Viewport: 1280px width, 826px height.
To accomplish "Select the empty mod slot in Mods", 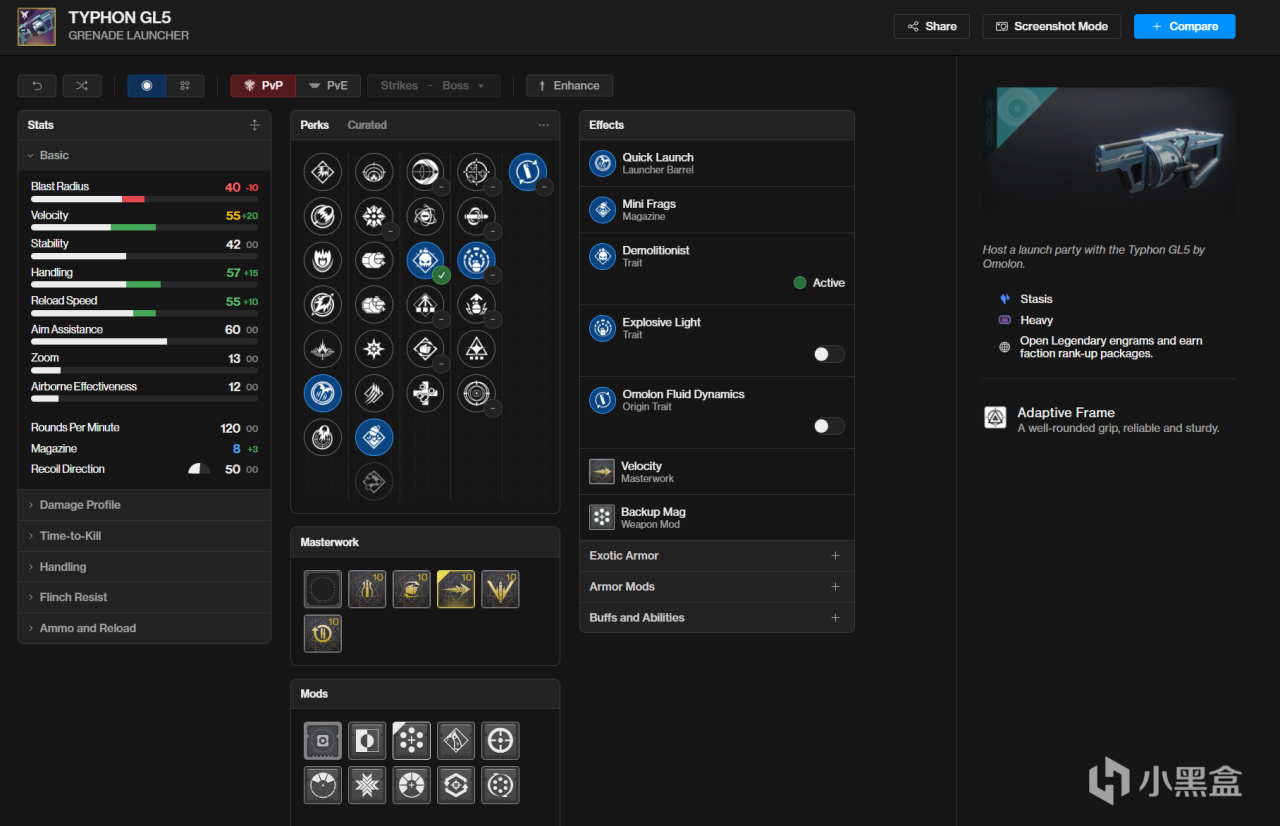I will [323, 741].
